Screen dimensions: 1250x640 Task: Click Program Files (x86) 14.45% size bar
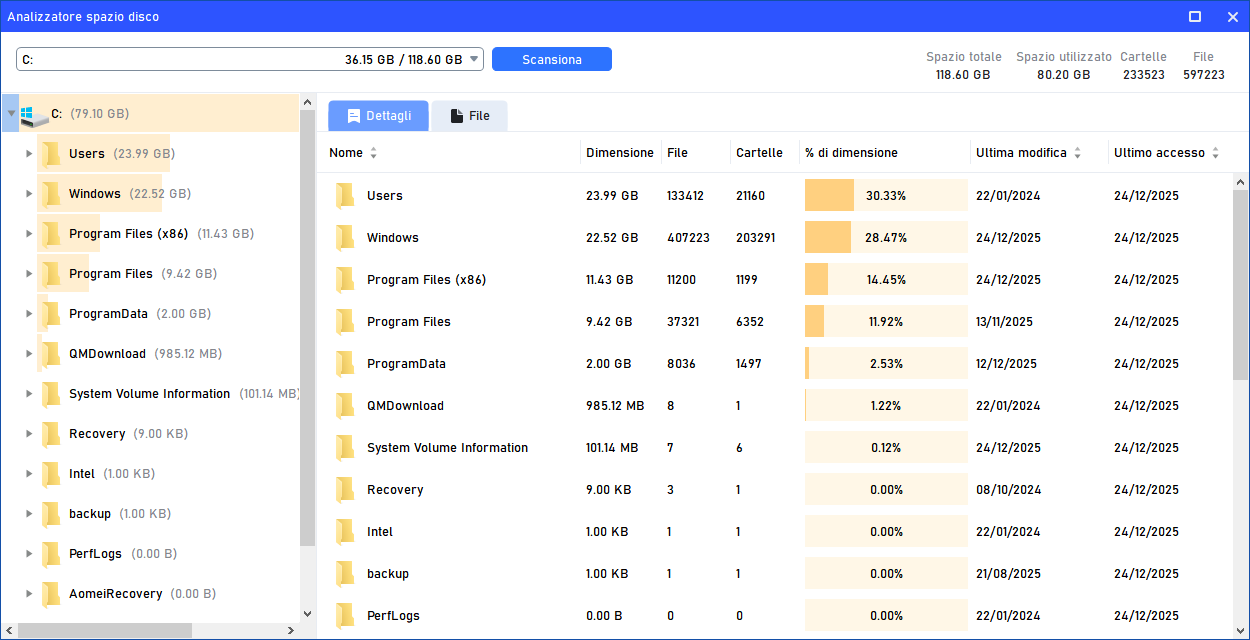coord(886,280)
